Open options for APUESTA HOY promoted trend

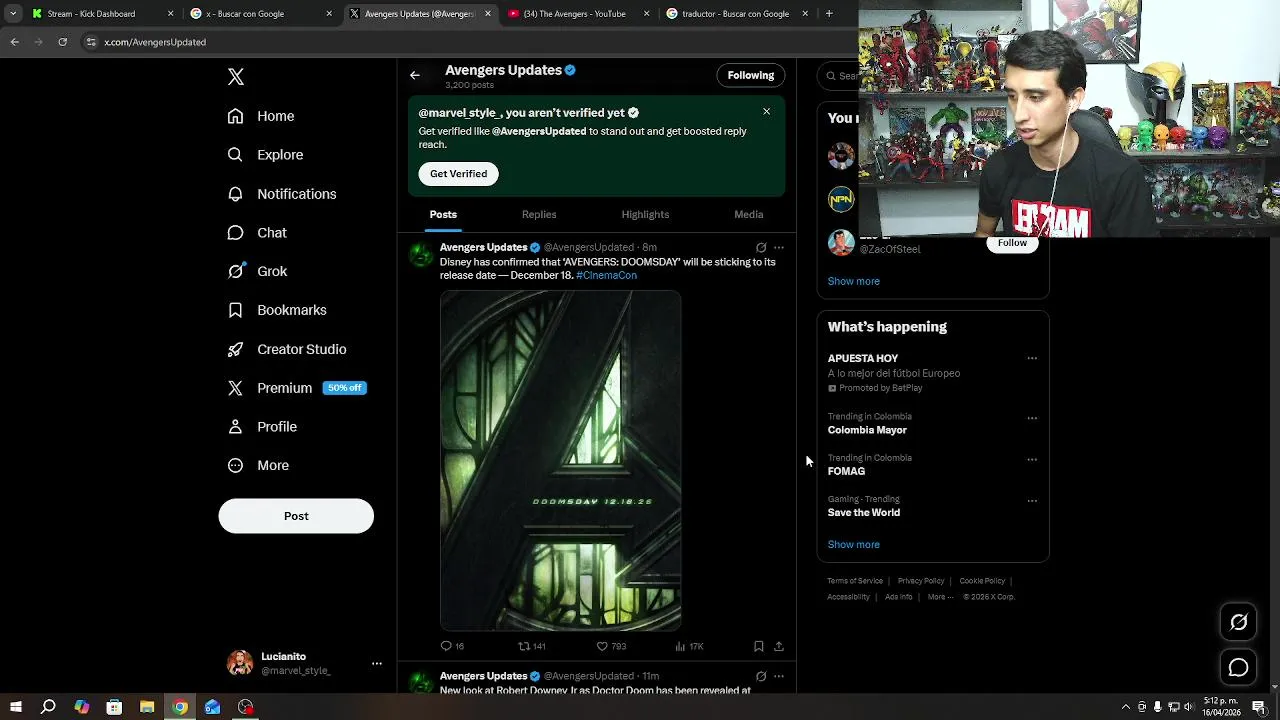pos(1032,358)
